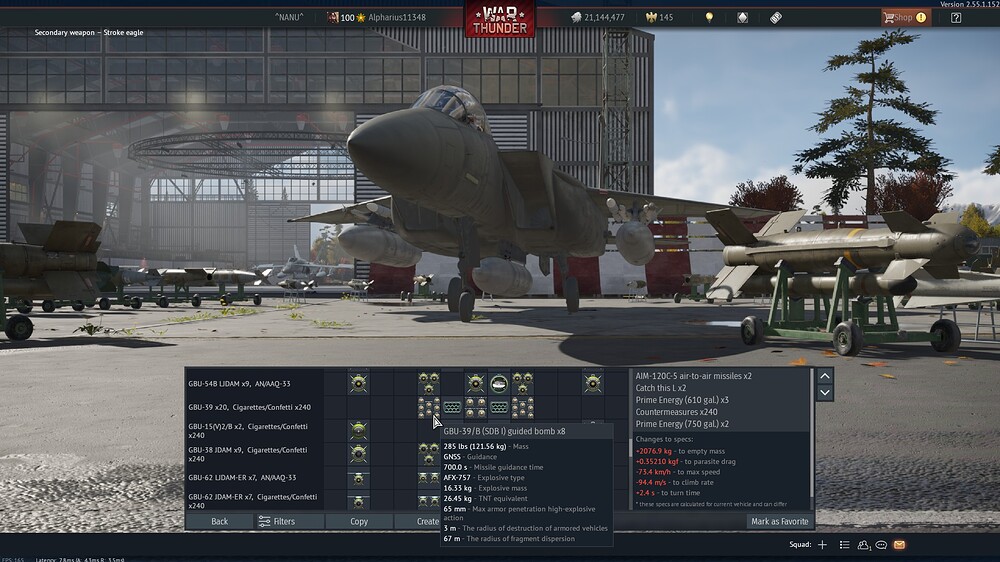Open the chat speech bubble icon
1000x562 pixels.
881,545
